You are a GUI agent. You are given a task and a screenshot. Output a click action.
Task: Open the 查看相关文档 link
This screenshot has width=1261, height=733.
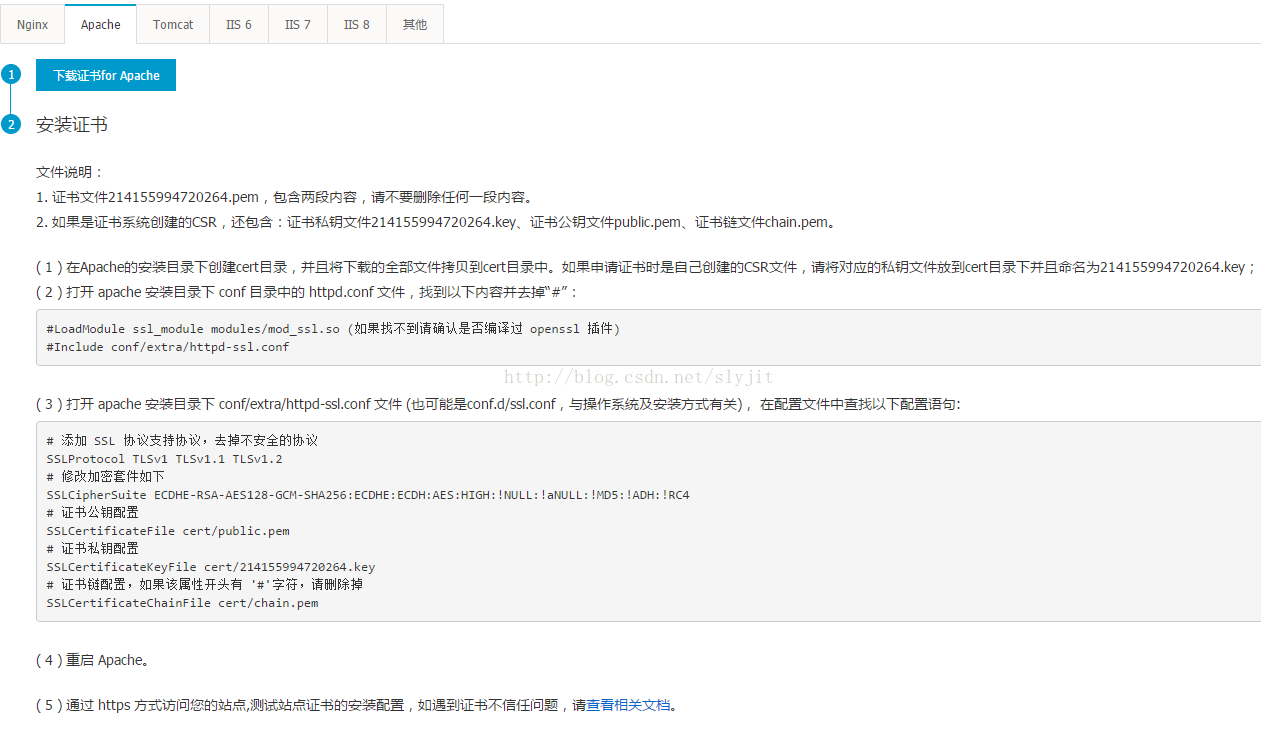tap(628, 705)
